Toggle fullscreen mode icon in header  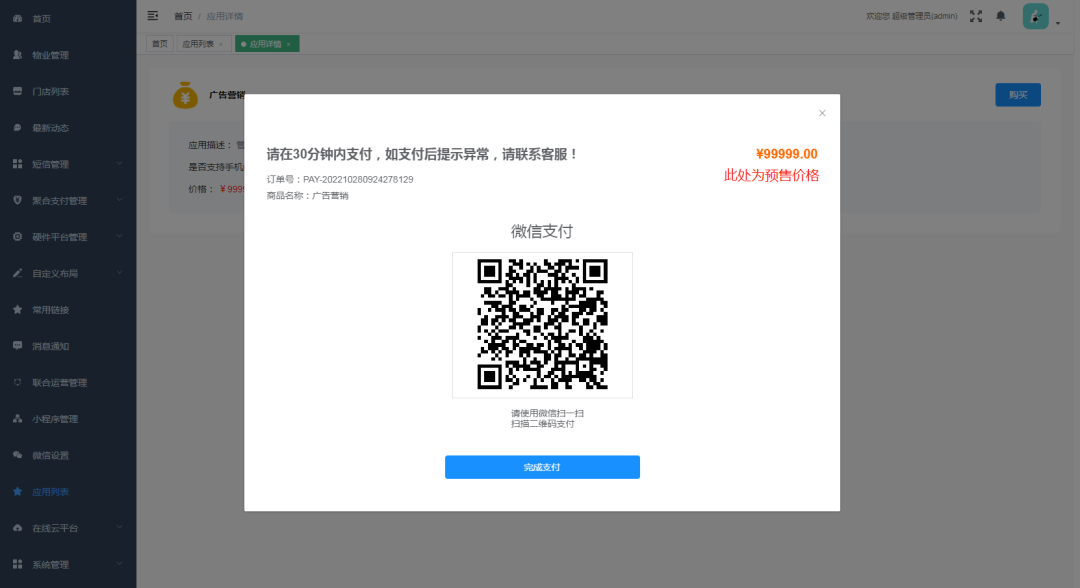(x=976, y=16)
